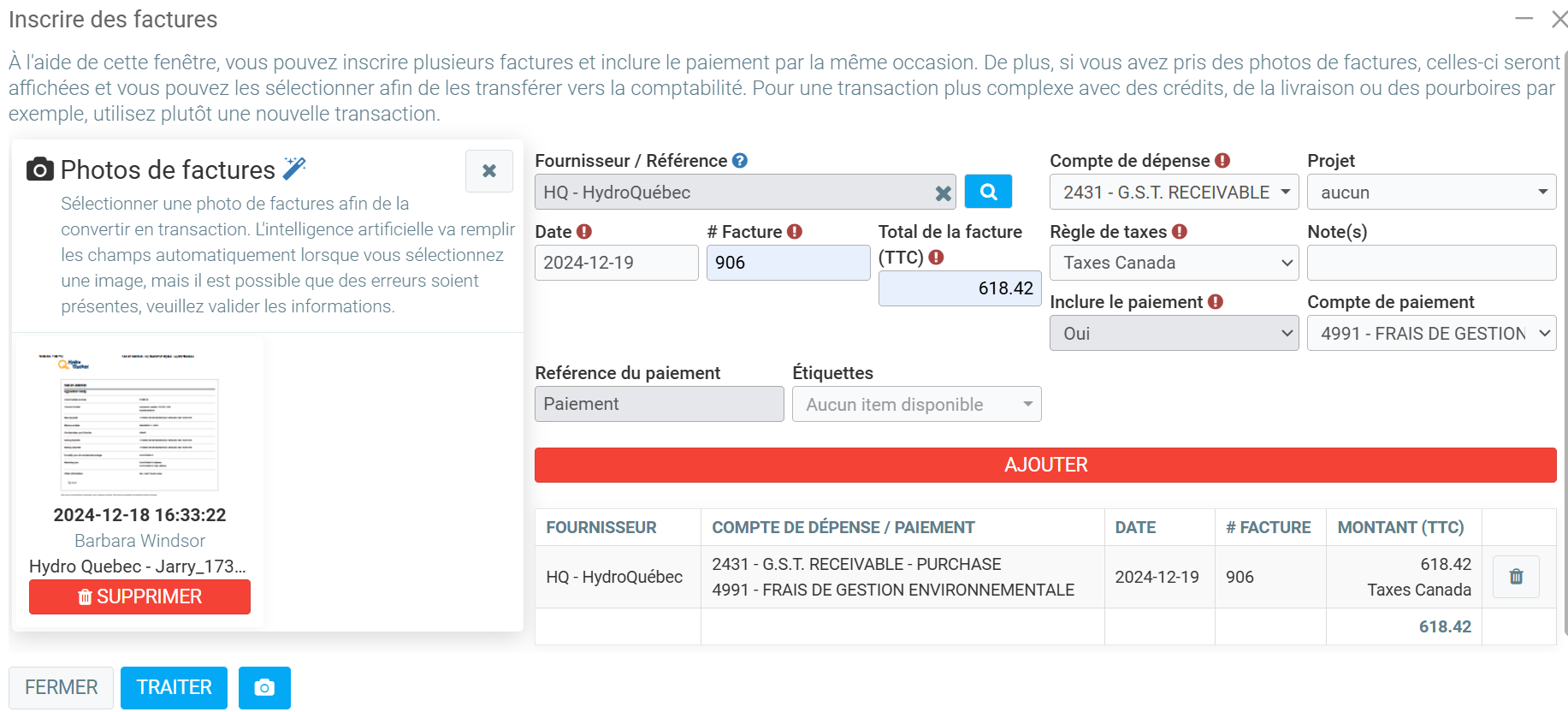This screenshot has height=712, width=1568.
Task: Click the magic wand icon beside Photos de factures
Action: pyautogui.click(x=294, y=169)
